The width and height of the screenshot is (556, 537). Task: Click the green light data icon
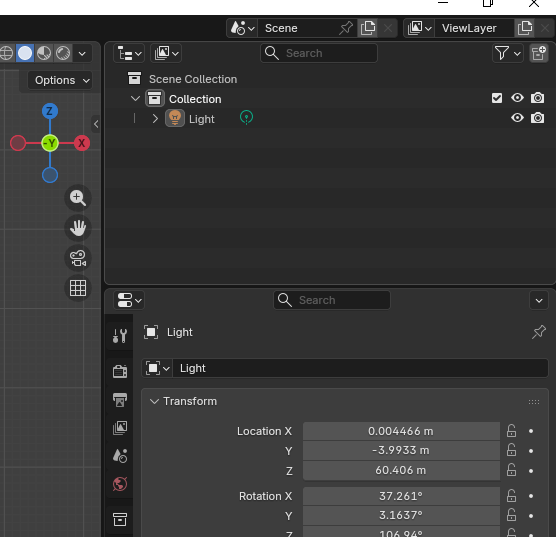click(246, 117)
